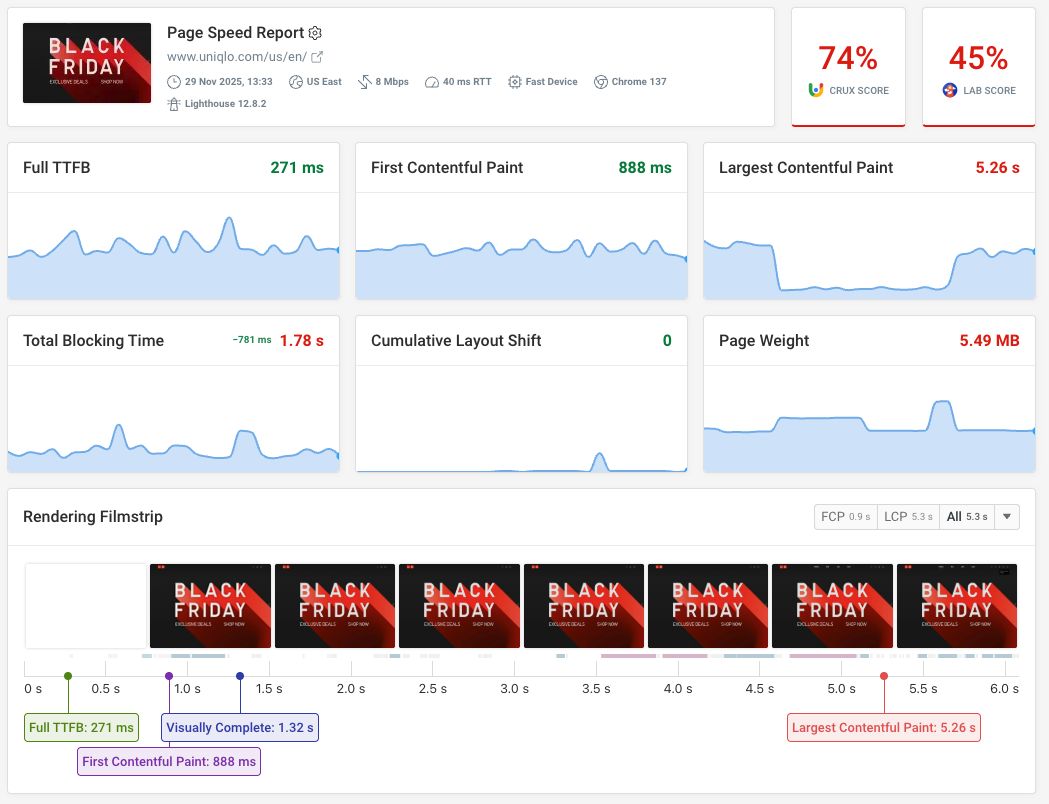Click the Chrome 137 browser icon

[600, 82]
